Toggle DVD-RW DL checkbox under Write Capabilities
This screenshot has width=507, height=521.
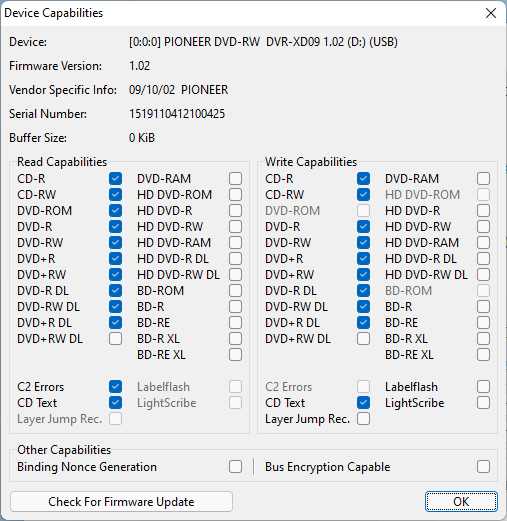363,307
